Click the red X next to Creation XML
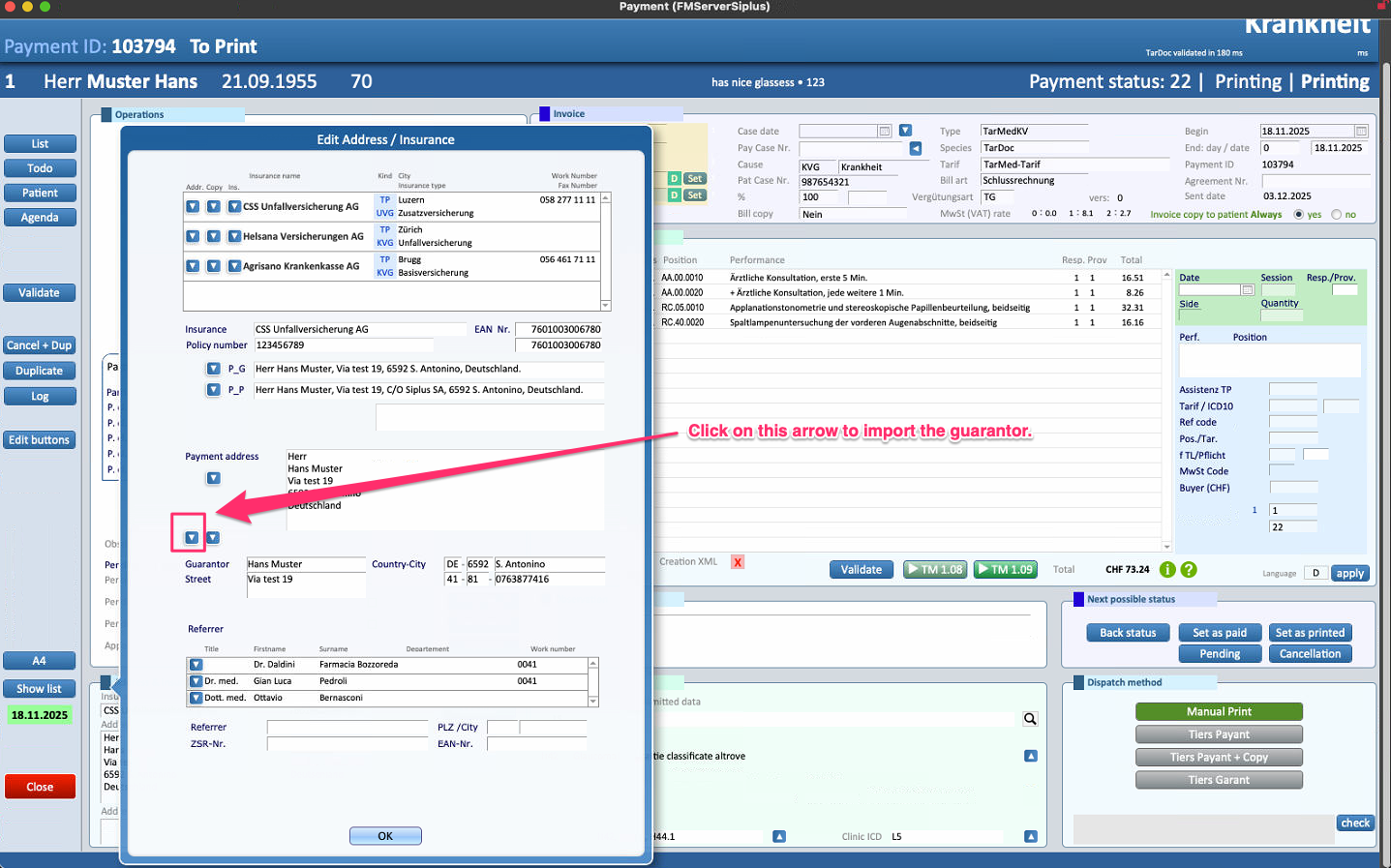This screenshot has height=868, width=1391. [738, 562]
